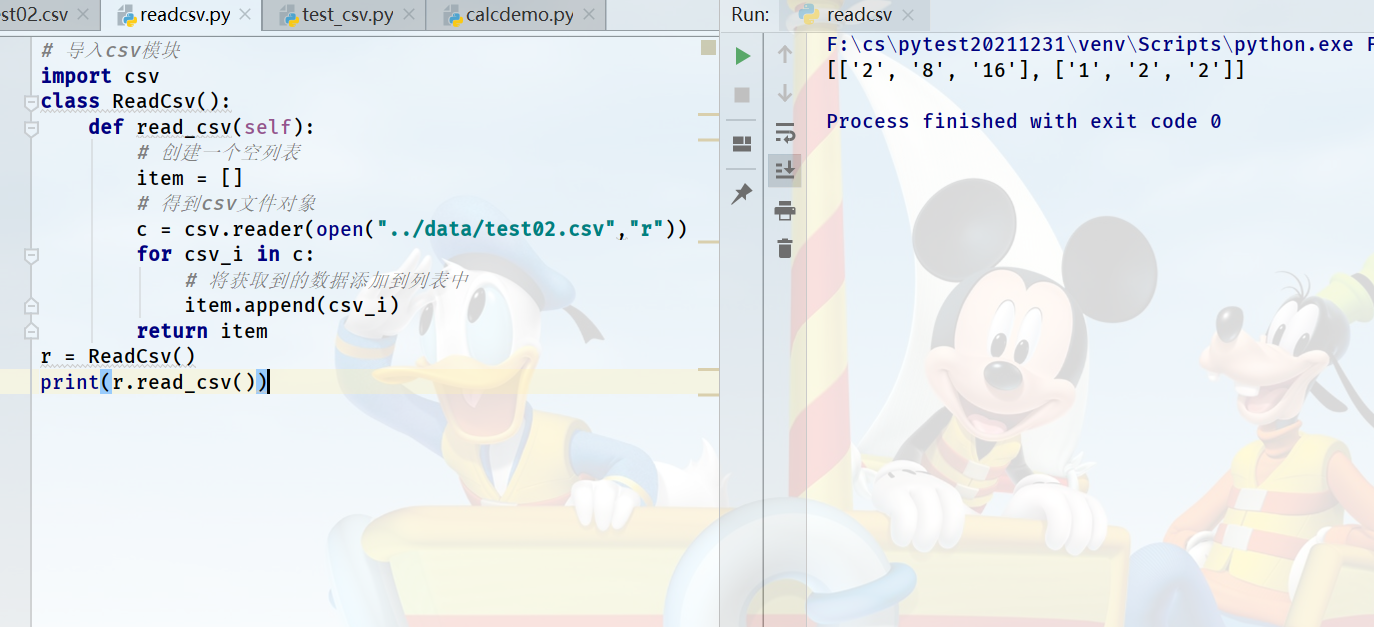Close the calcdemo.py editor tab
Image resolution: width=1374 pixels, height=627 pixels.
click(x=589, y=15)
